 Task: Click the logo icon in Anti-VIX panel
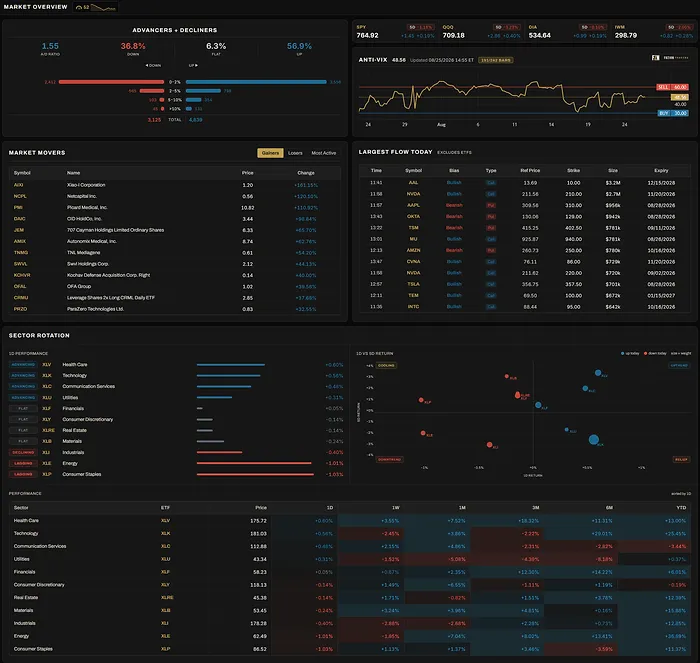(x=655, y=58)
